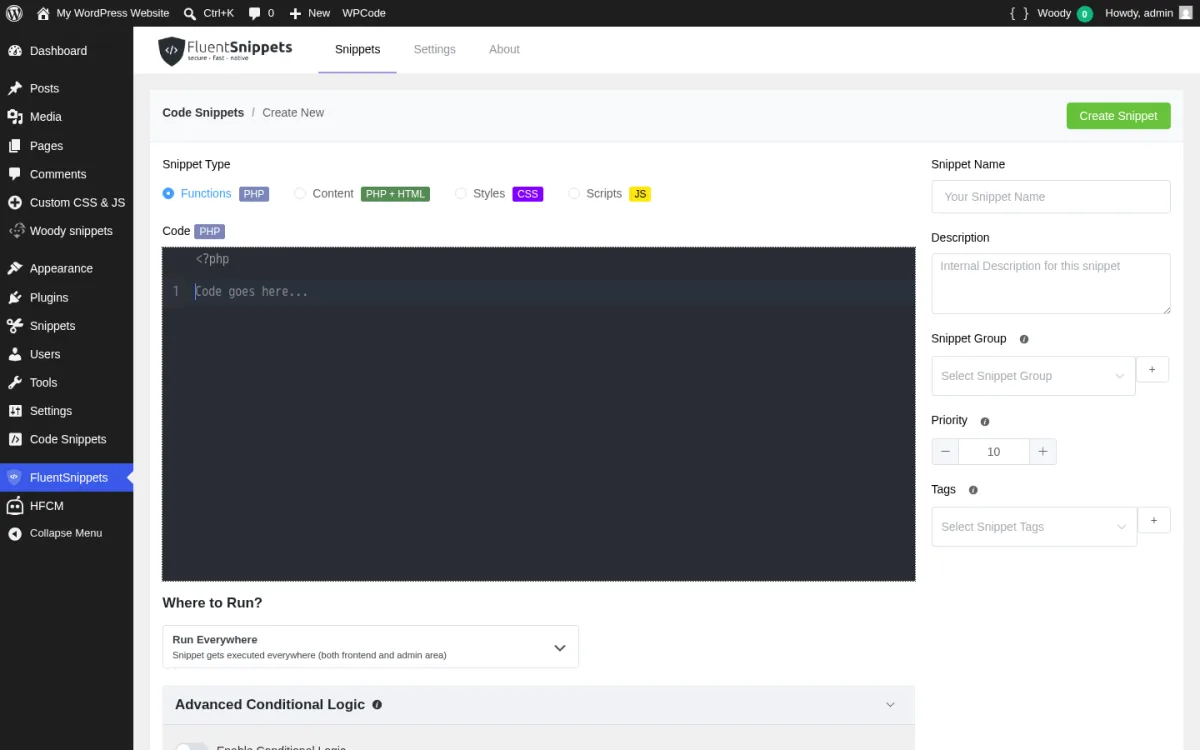The height and width of the screenshot is (750, 1200).
Task: Click the Code Snippets sidebar icon
Action: (x=15, y=439)
